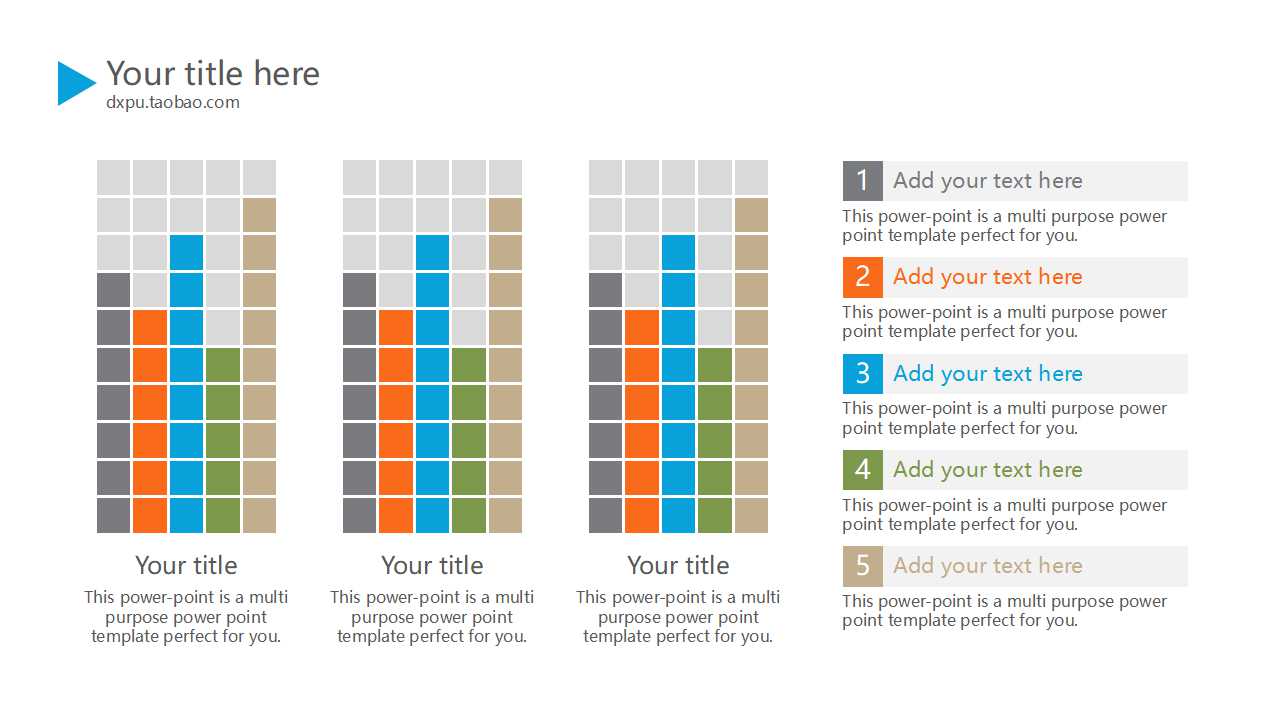Image resolution: width=1280 pixels, height=720 pixels.
Task: Select "Your title" caption under the middle chart
Action: pyautogui.click(x=432, y=565)
